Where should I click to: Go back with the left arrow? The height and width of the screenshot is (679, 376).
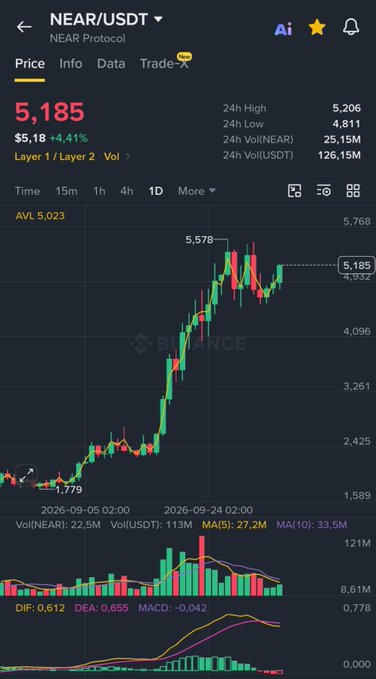24,27
